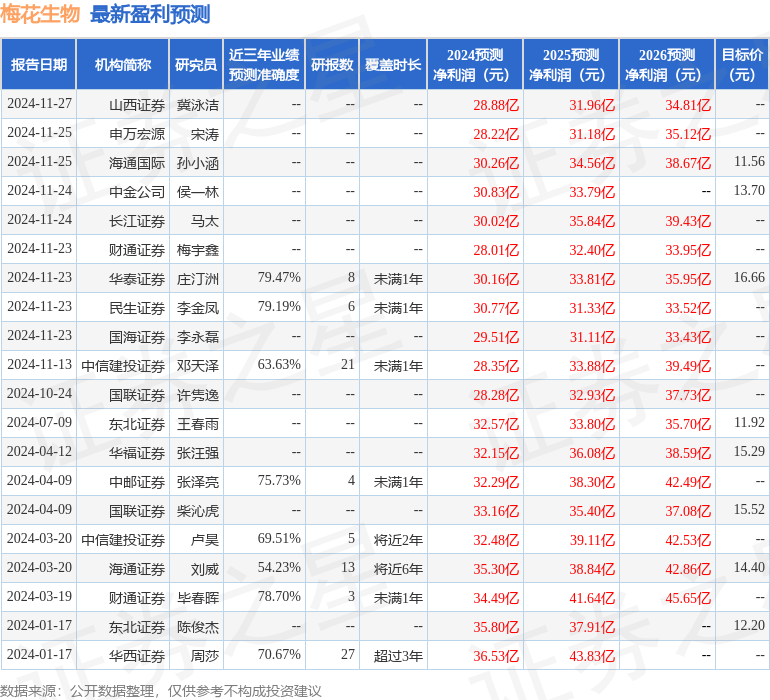Click researcher name 卢昊
The height and width of the screenshot is (700, 770).
point(205,540)
